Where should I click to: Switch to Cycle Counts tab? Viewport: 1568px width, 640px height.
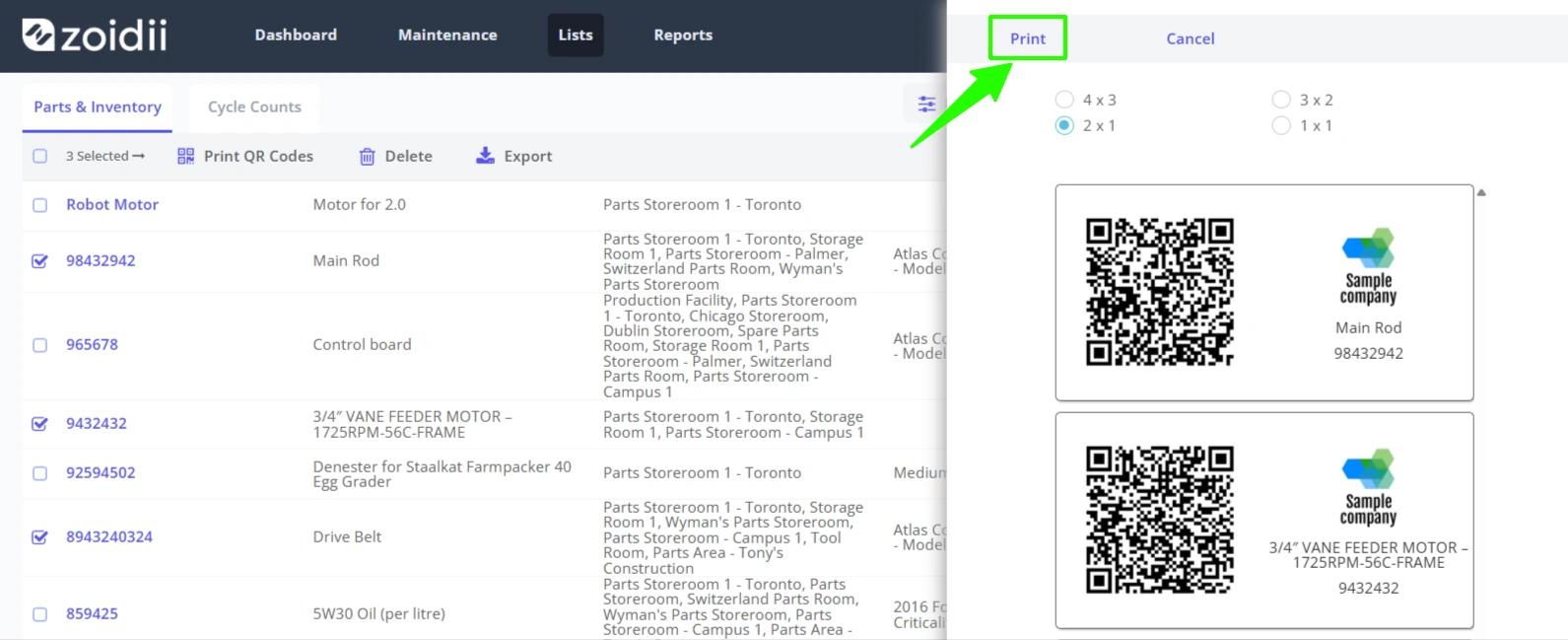pyautogui.click(x=254, y=107)
